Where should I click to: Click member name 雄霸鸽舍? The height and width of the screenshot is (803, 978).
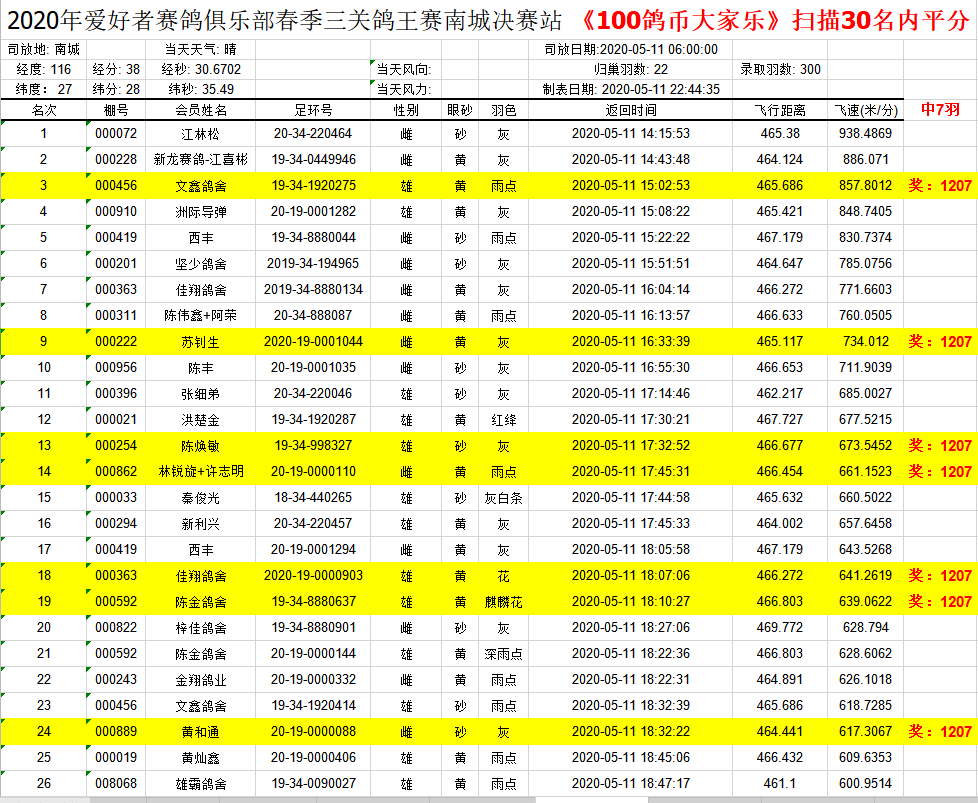pos(201,784)
